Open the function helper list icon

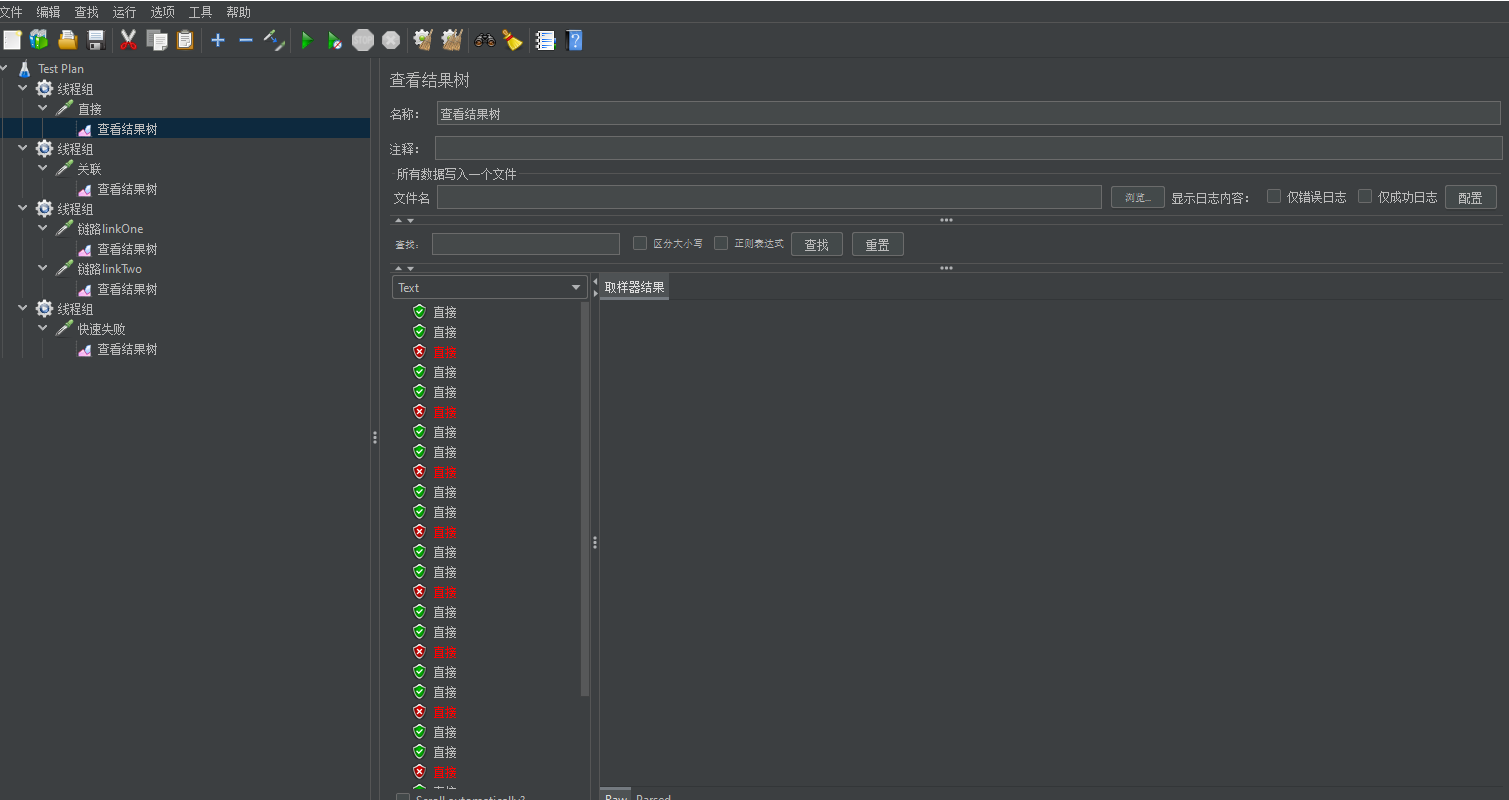[545, 40]
